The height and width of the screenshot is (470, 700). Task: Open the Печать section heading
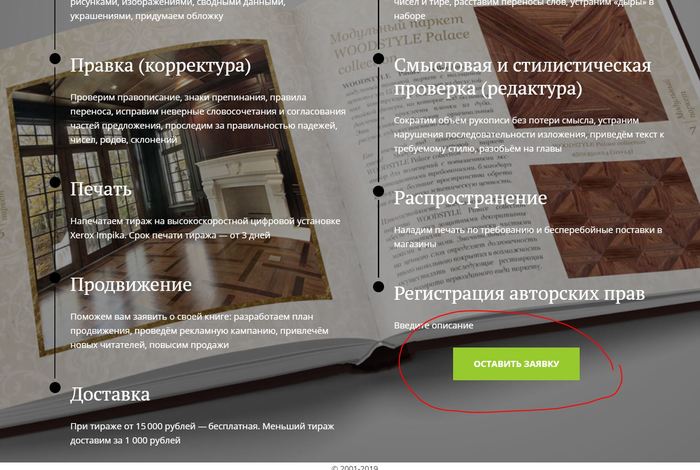click(x=101, y=189)
